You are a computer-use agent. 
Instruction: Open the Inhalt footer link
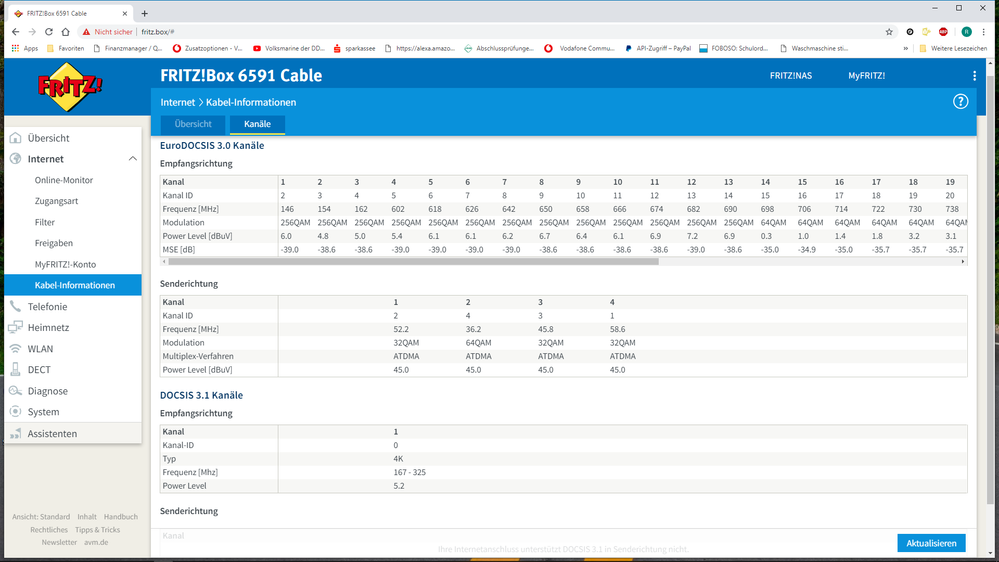click(87, 517)
